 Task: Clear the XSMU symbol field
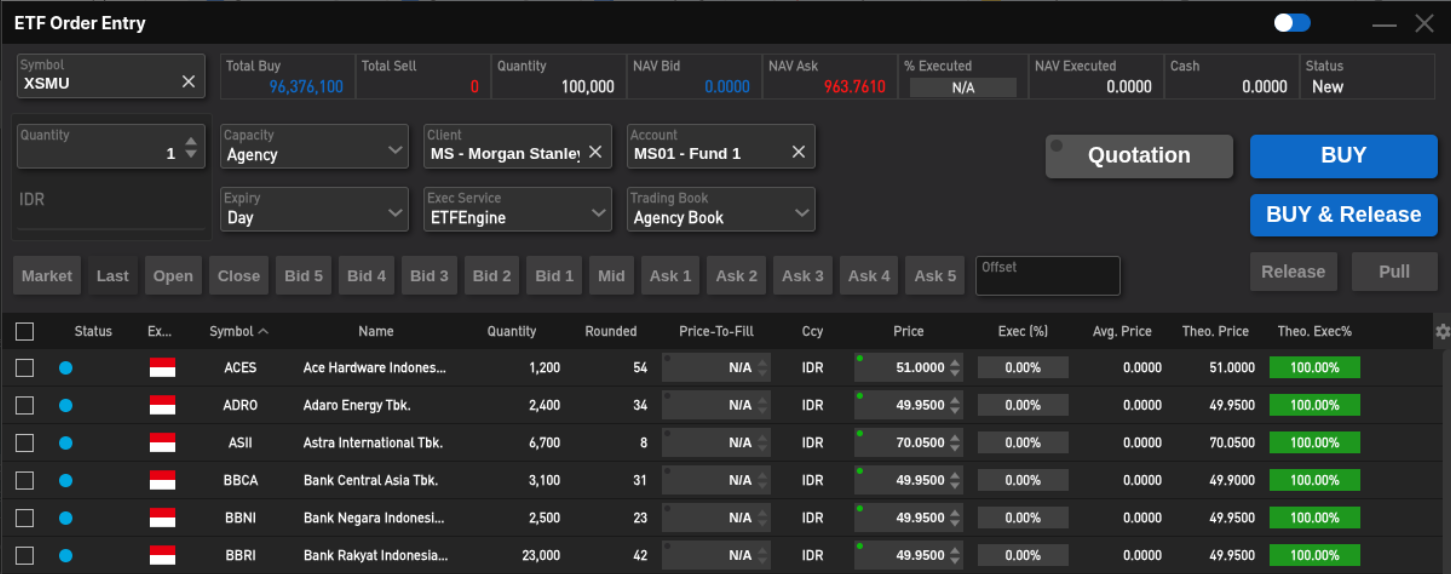tap(188, 82)
